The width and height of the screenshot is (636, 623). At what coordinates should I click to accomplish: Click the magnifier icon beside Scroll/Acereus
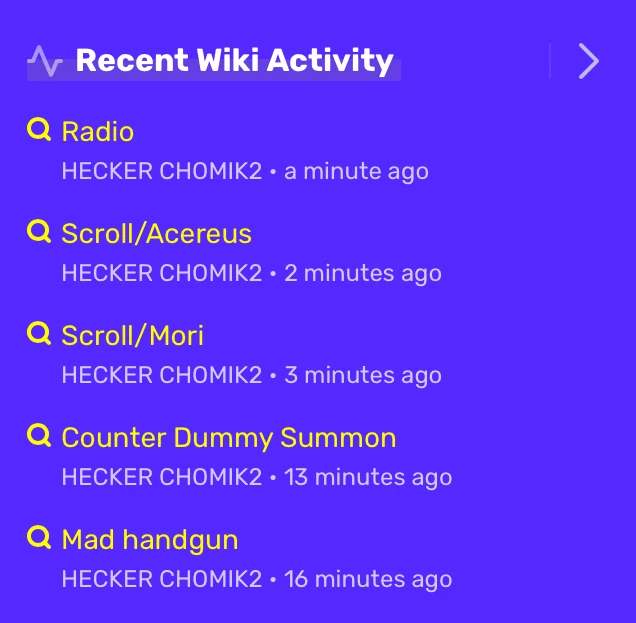pyautogui.click(x=39, y=232)
